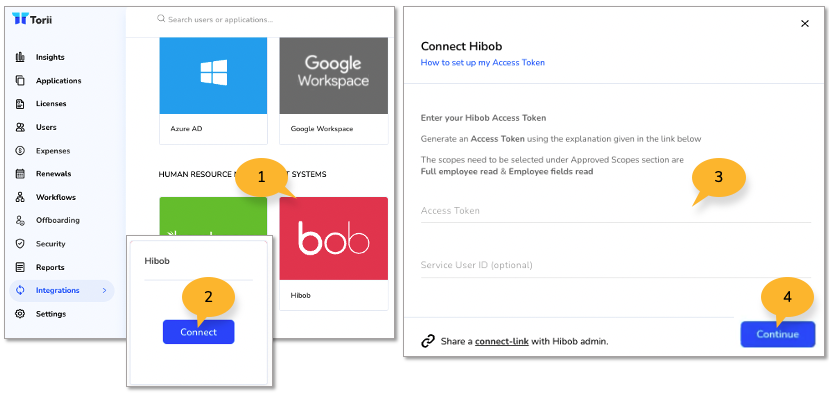Click the Reports list icon
The image size is (829, 398).
[x=20, y=267]
